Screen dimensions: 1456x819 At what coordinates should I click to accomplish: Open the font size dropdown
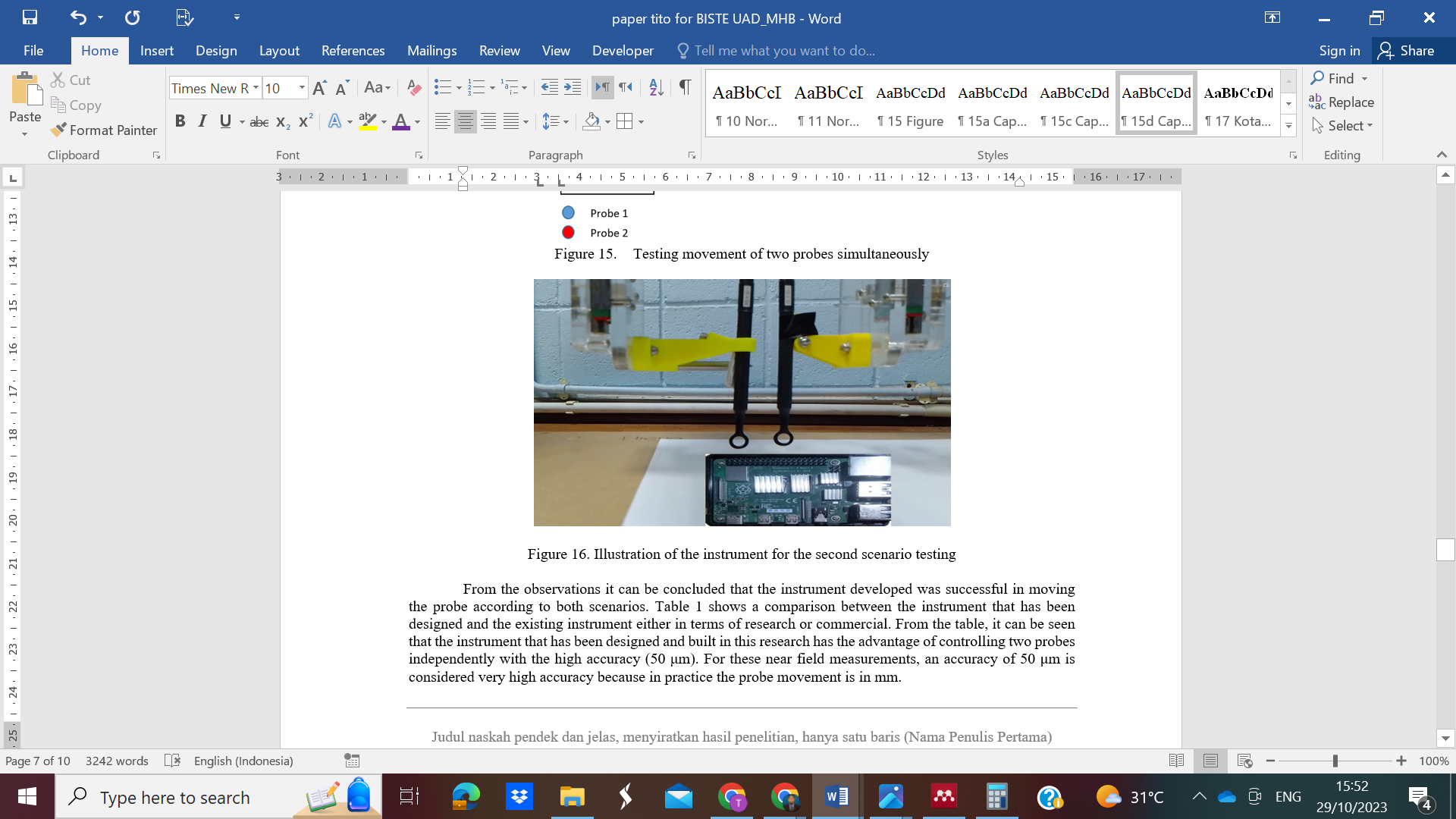(x=302, y=88)
